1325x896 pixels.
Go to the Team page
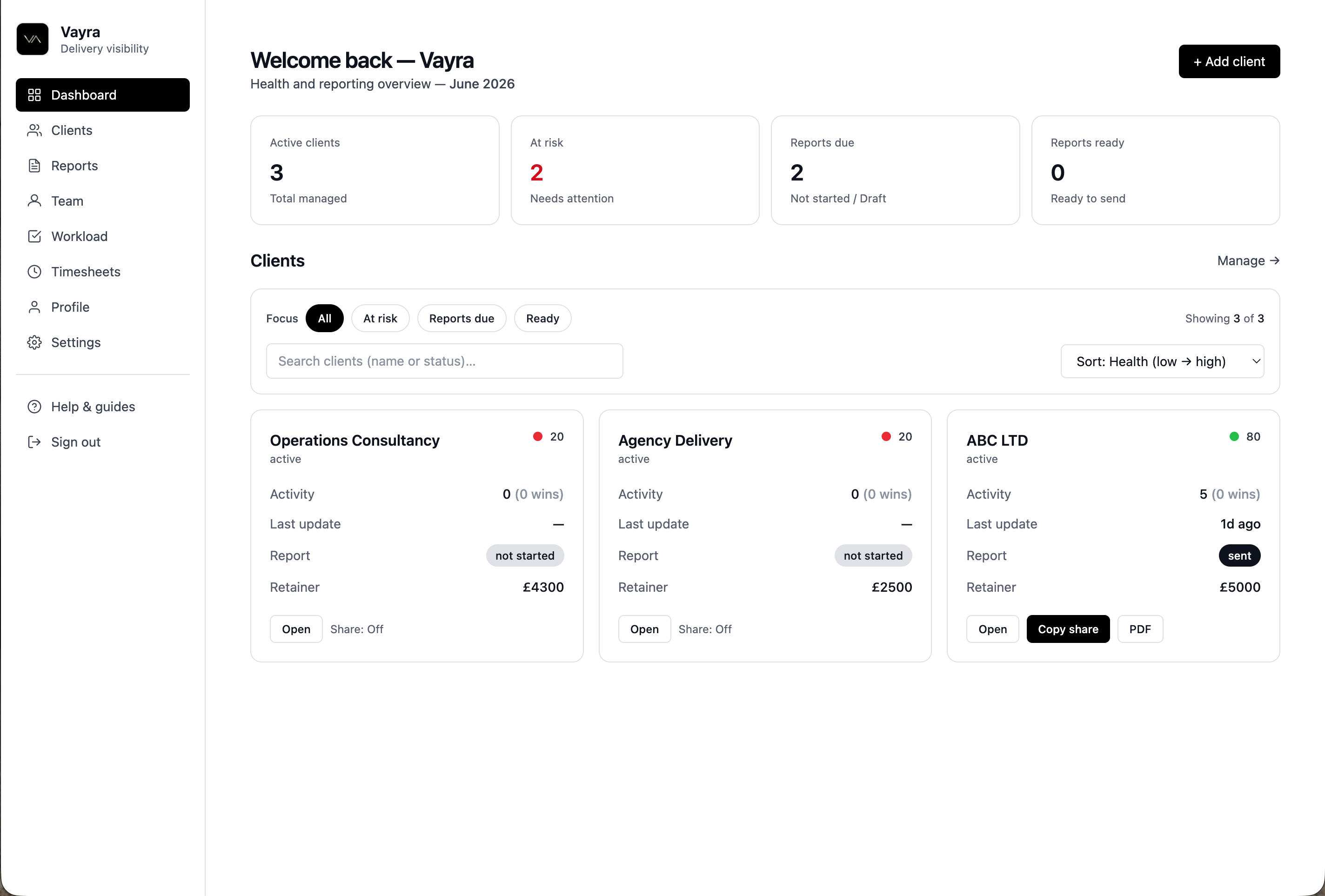click(103, 201)
